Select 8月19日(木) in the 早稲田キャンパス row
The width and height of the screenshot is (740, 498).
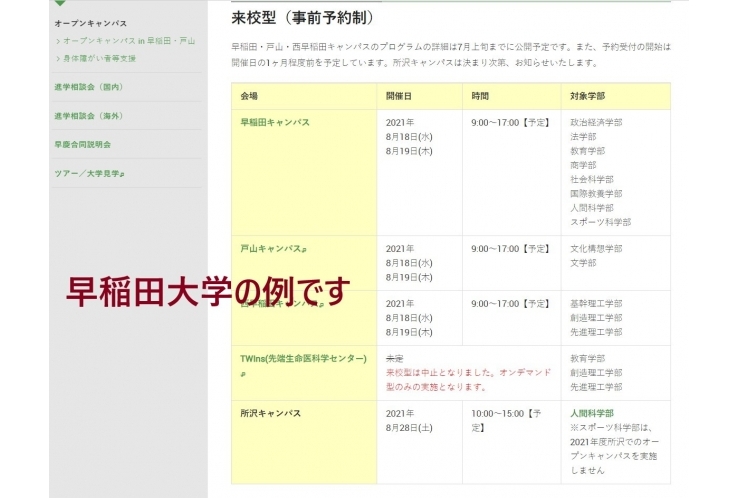[x=409, y=151]
